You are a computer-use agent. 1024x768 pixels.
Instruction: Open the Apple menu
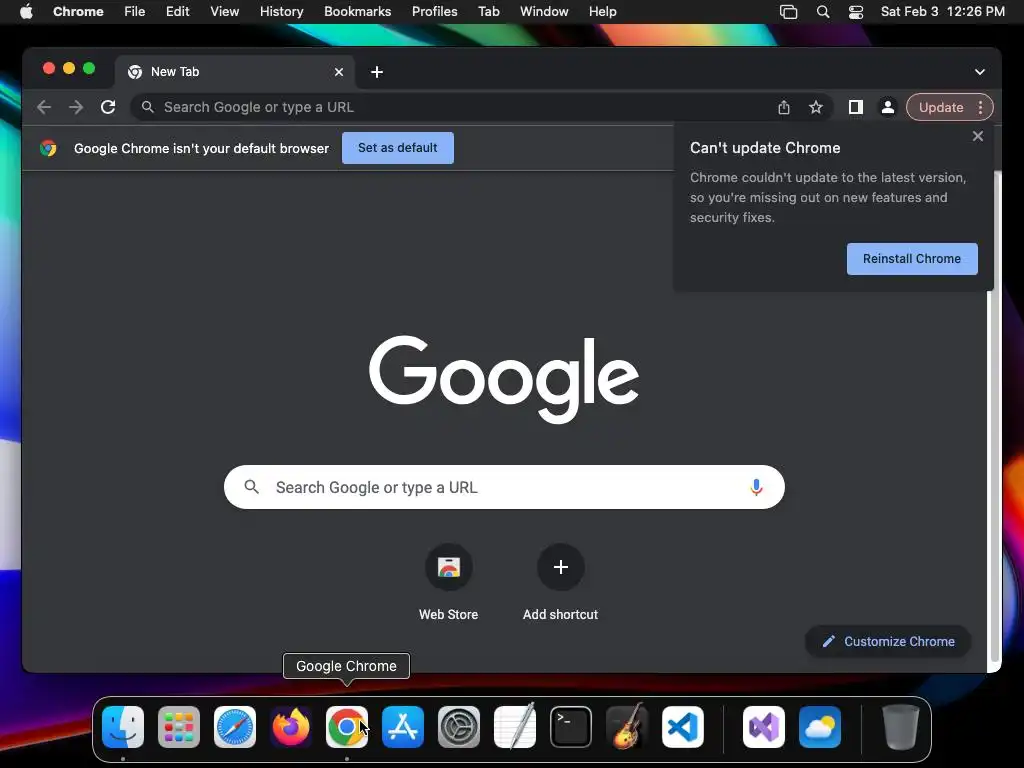click(26, 12)
